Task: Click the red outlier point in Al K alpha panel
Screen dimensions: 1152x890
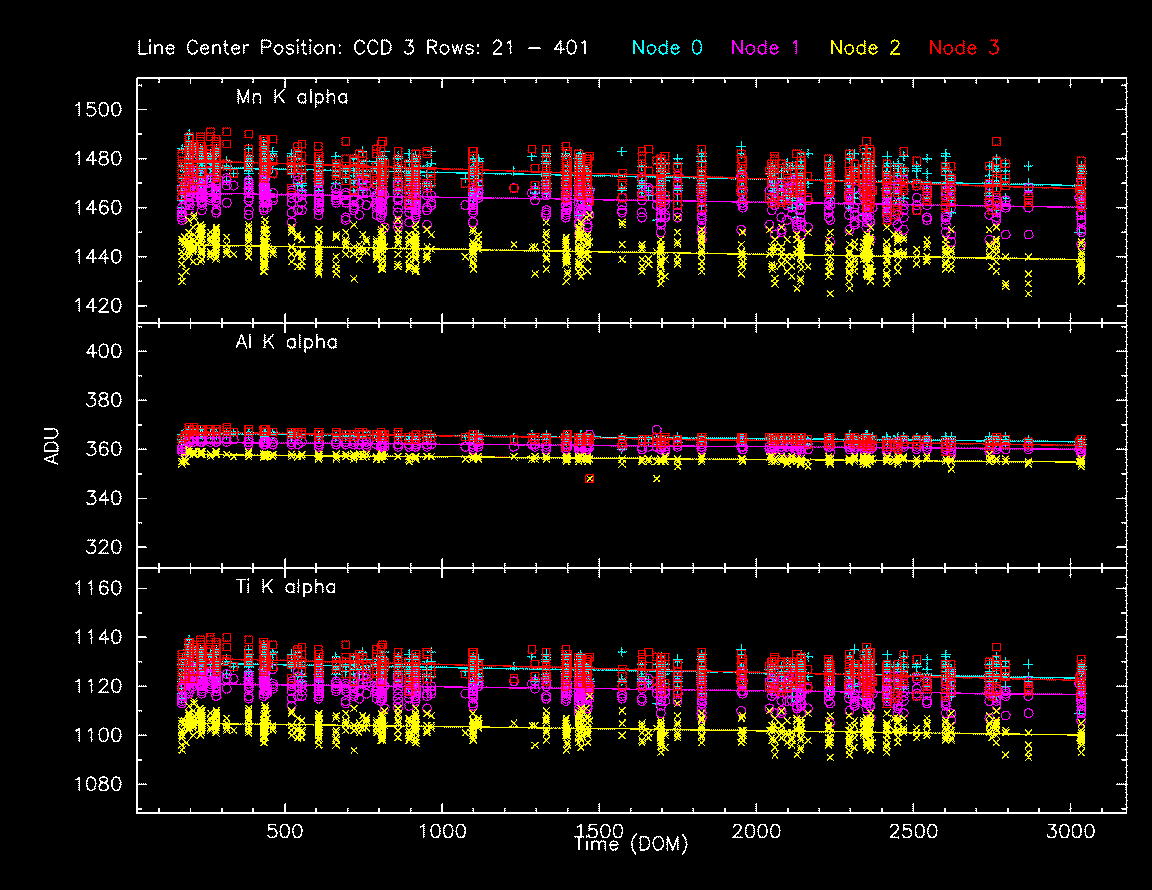Action: (x=590, y=479)
